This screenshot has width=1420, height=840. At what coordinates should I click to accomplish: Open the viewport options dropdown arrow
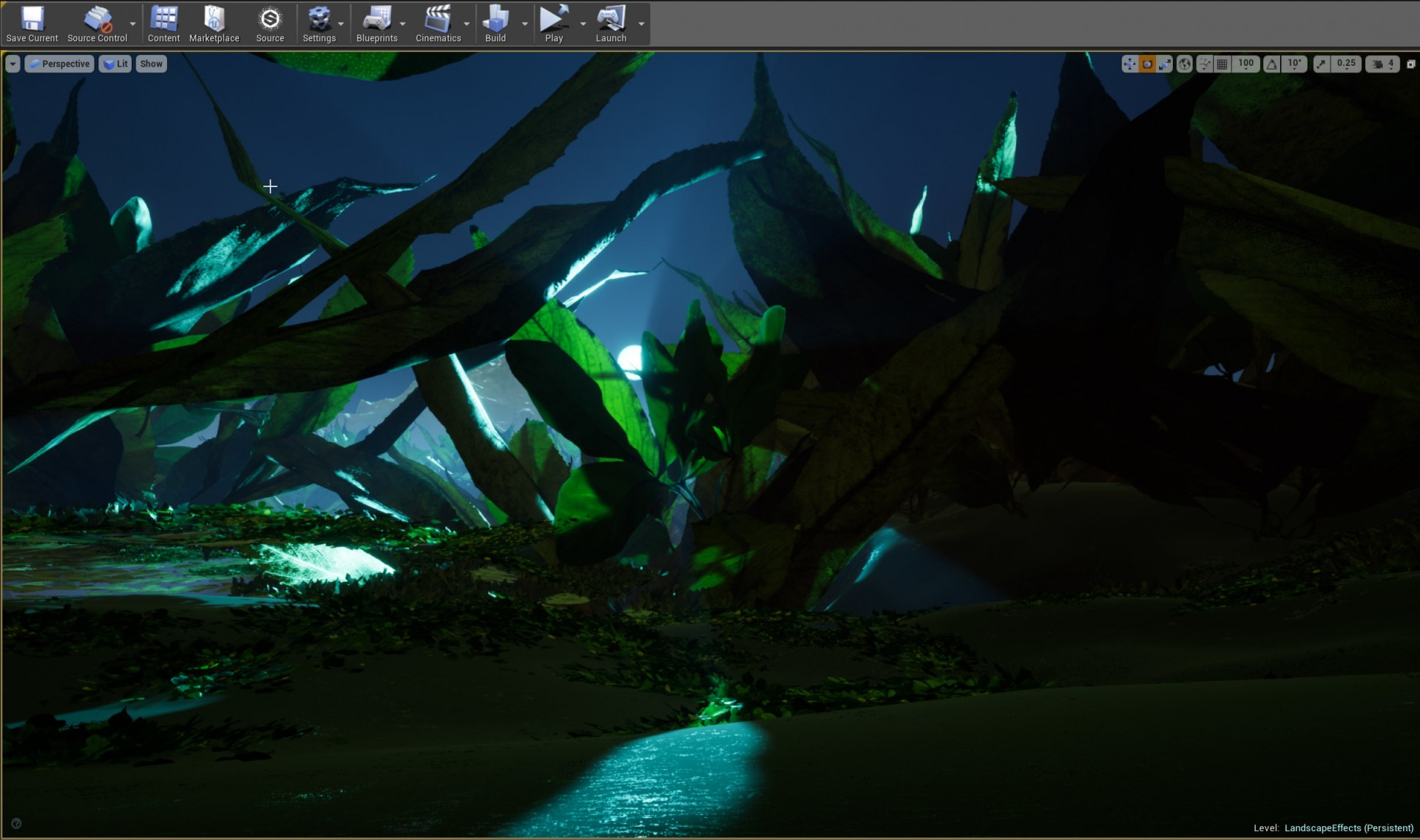coord(13,64)
